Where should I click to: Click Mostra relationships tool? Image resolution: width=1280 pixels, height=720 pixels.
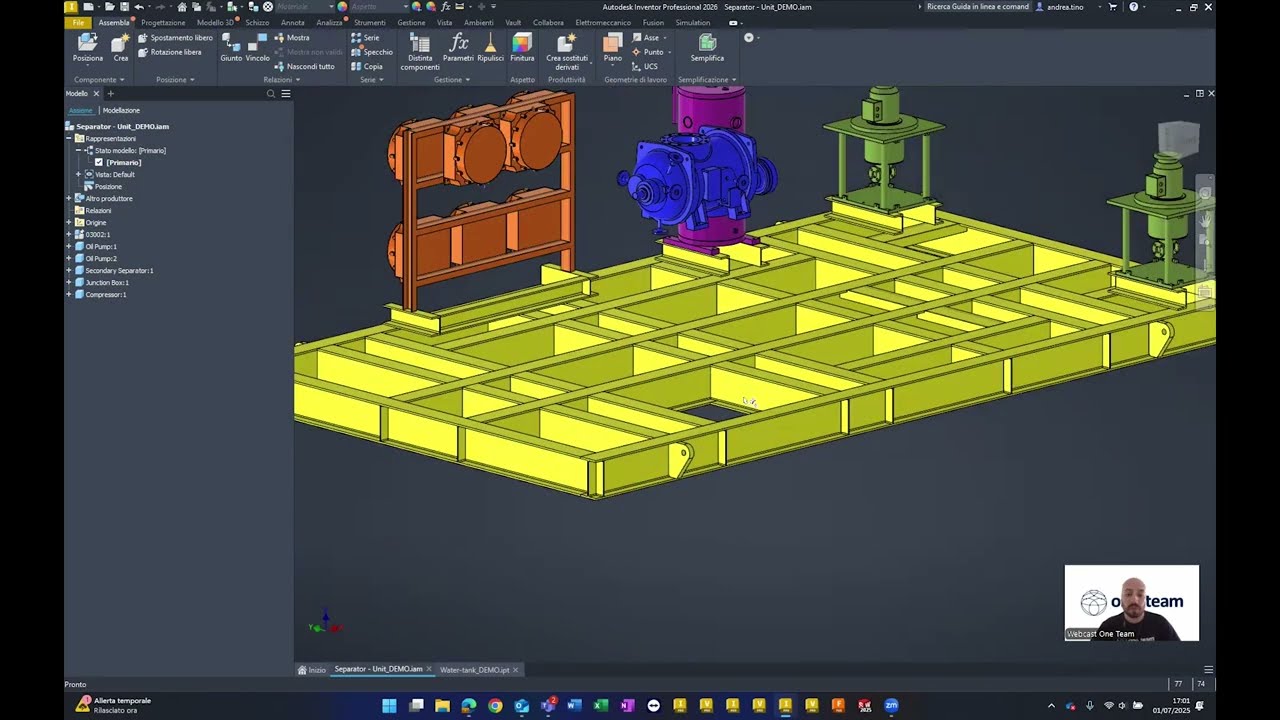pos(292,38)
